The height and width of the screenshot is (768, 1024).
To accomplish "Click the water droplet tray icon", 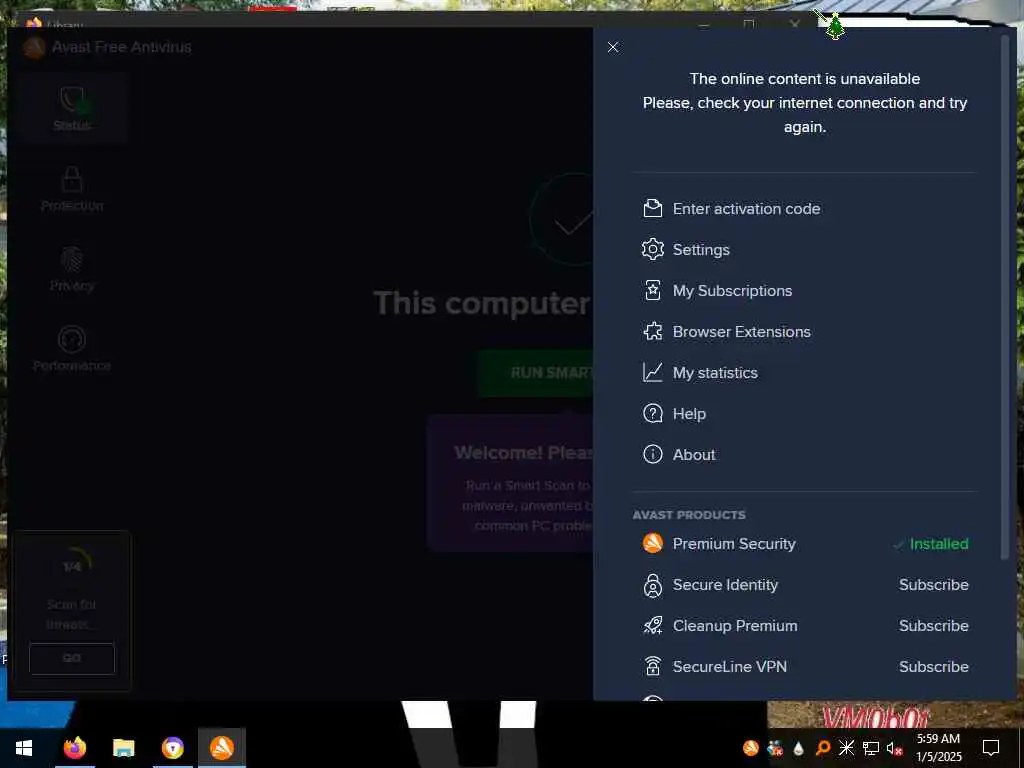I will [x=798, y=748].
